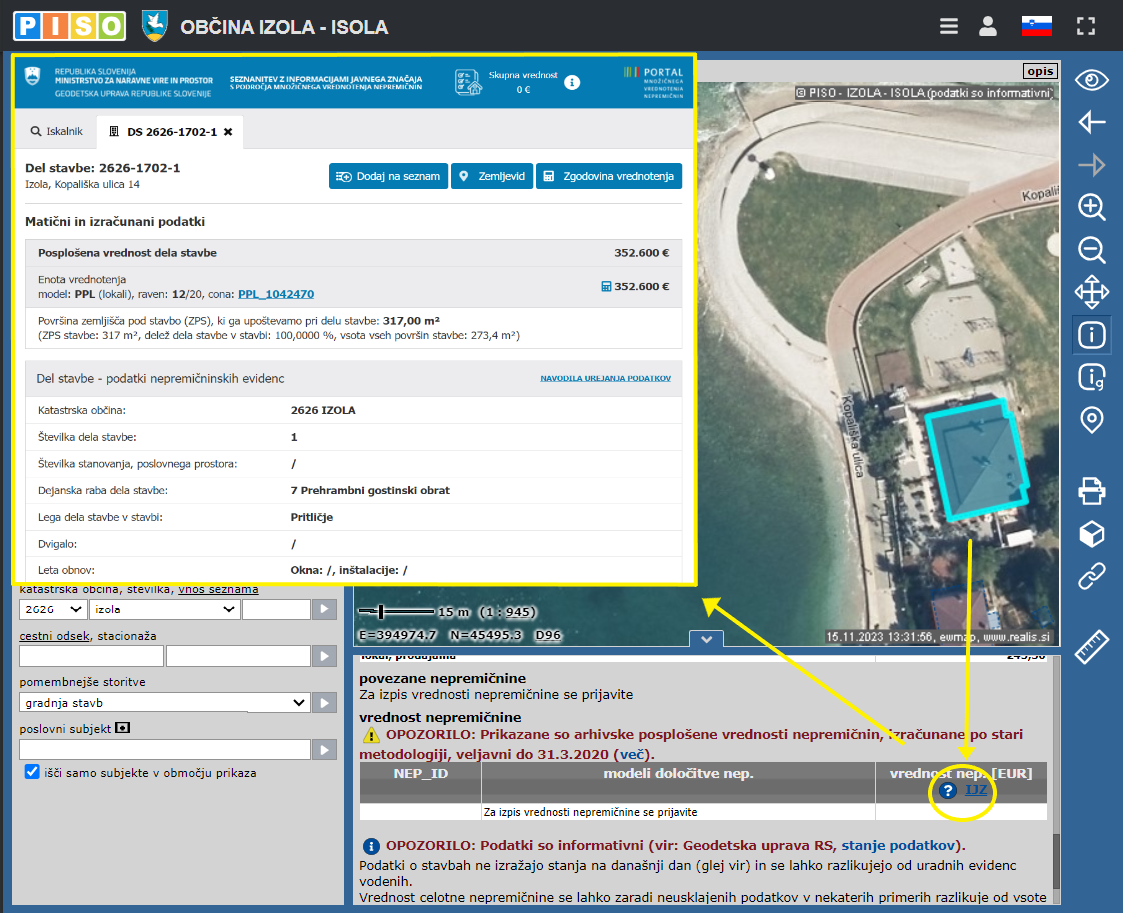
Task: Uncheck 'išči samo subjekte v območju prikaza'
Action: [32, 772]
